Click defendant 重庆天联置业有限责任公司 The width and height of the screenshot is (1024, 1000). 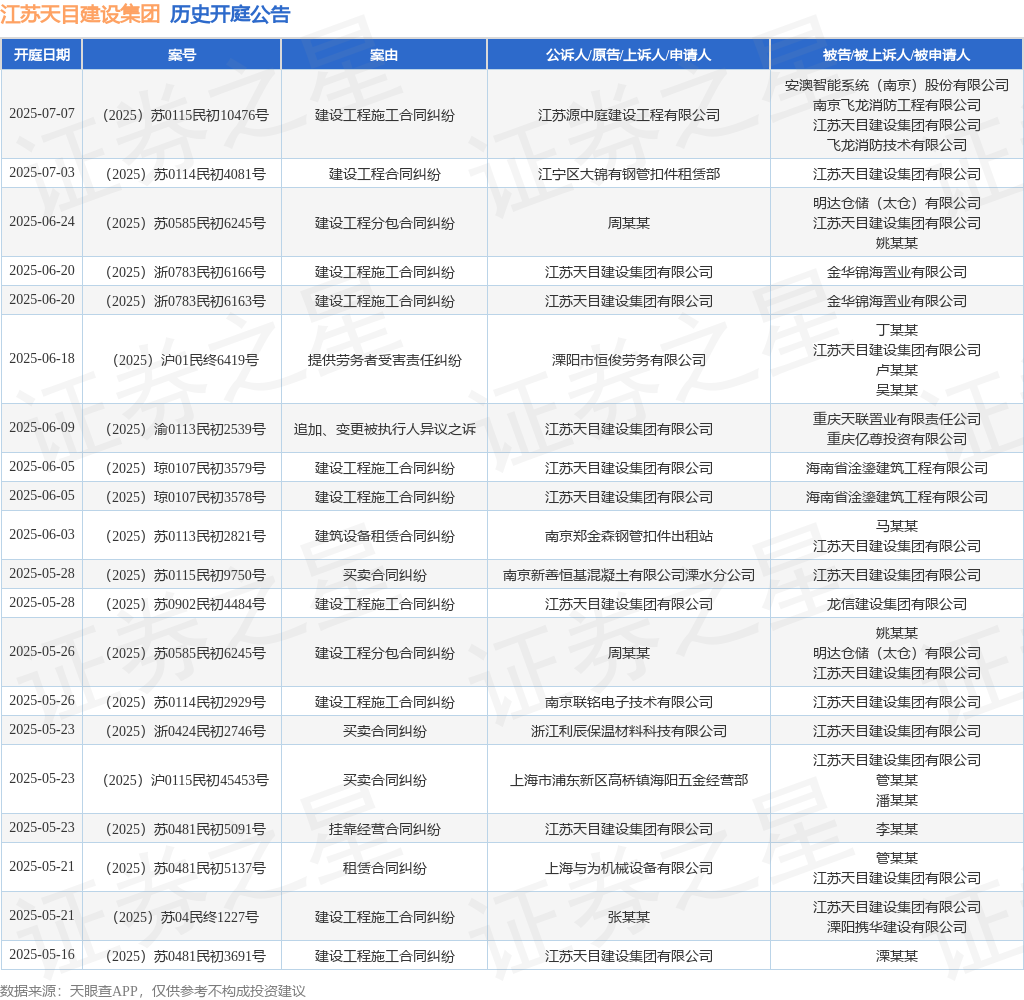896,419
